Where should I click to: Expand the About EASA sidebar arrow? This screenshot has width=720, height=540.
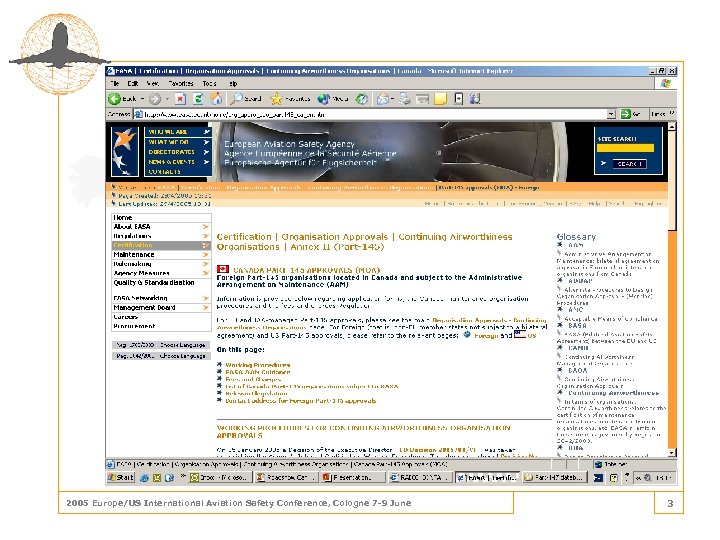(205, 227)
